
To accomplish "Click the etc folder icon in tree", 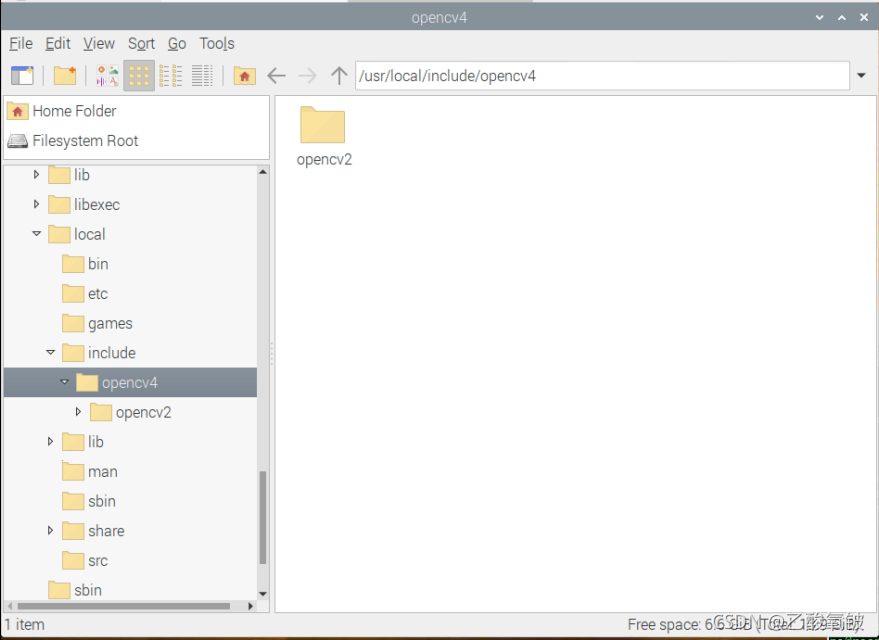I will (73, 293).
